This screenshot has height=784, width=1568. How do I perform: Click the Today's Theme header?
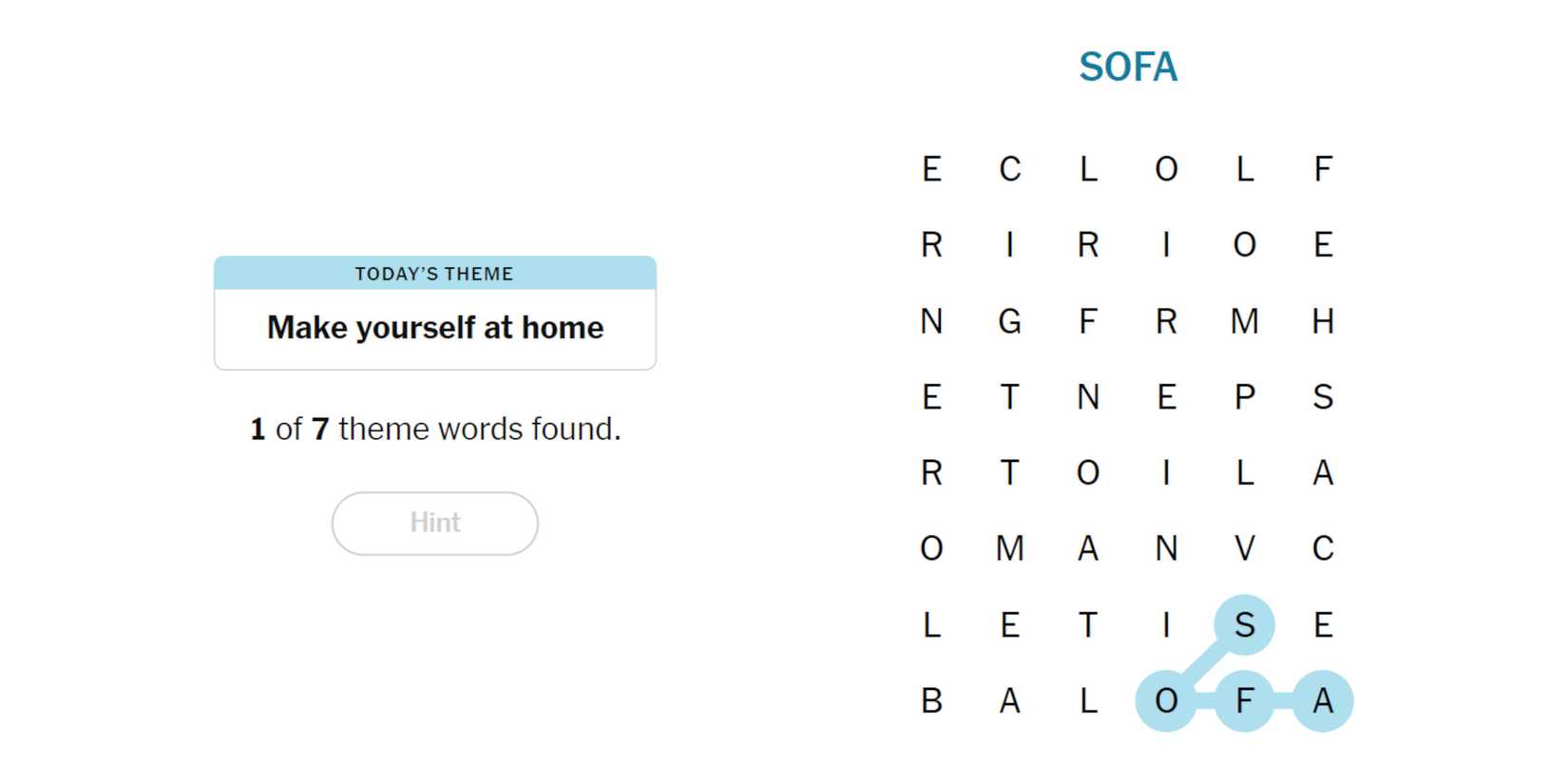[x=434, y=274]
